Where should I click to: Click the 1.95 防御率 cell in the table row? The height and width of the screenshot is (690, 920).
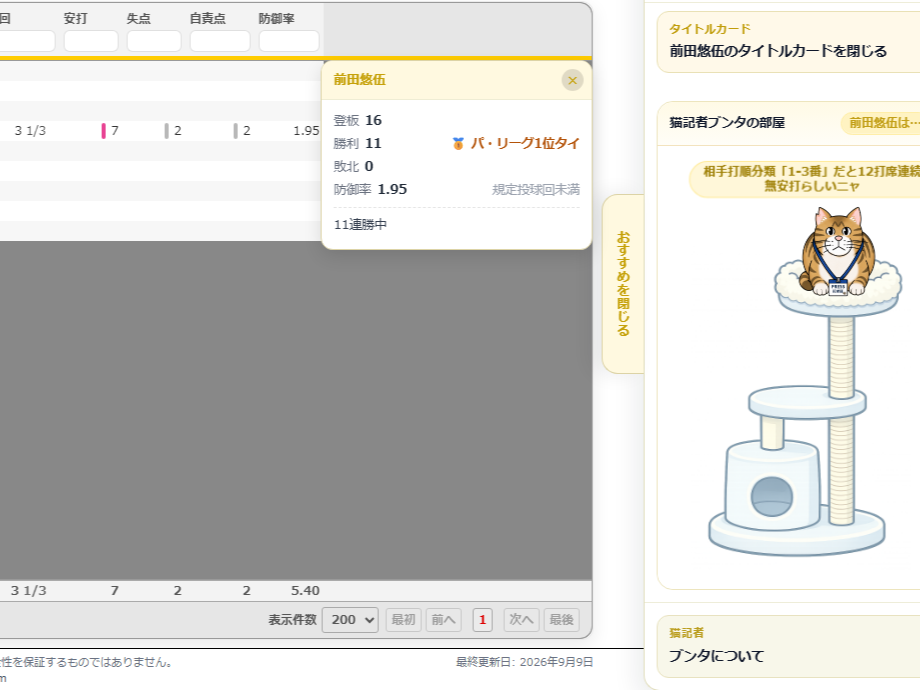pyautogui.click(x=306, y=131)
